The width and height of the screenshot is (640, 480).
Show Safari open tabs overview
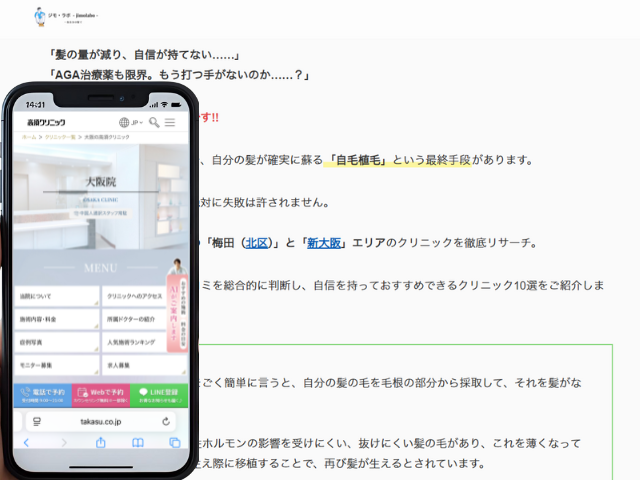[x=174, y=442]
